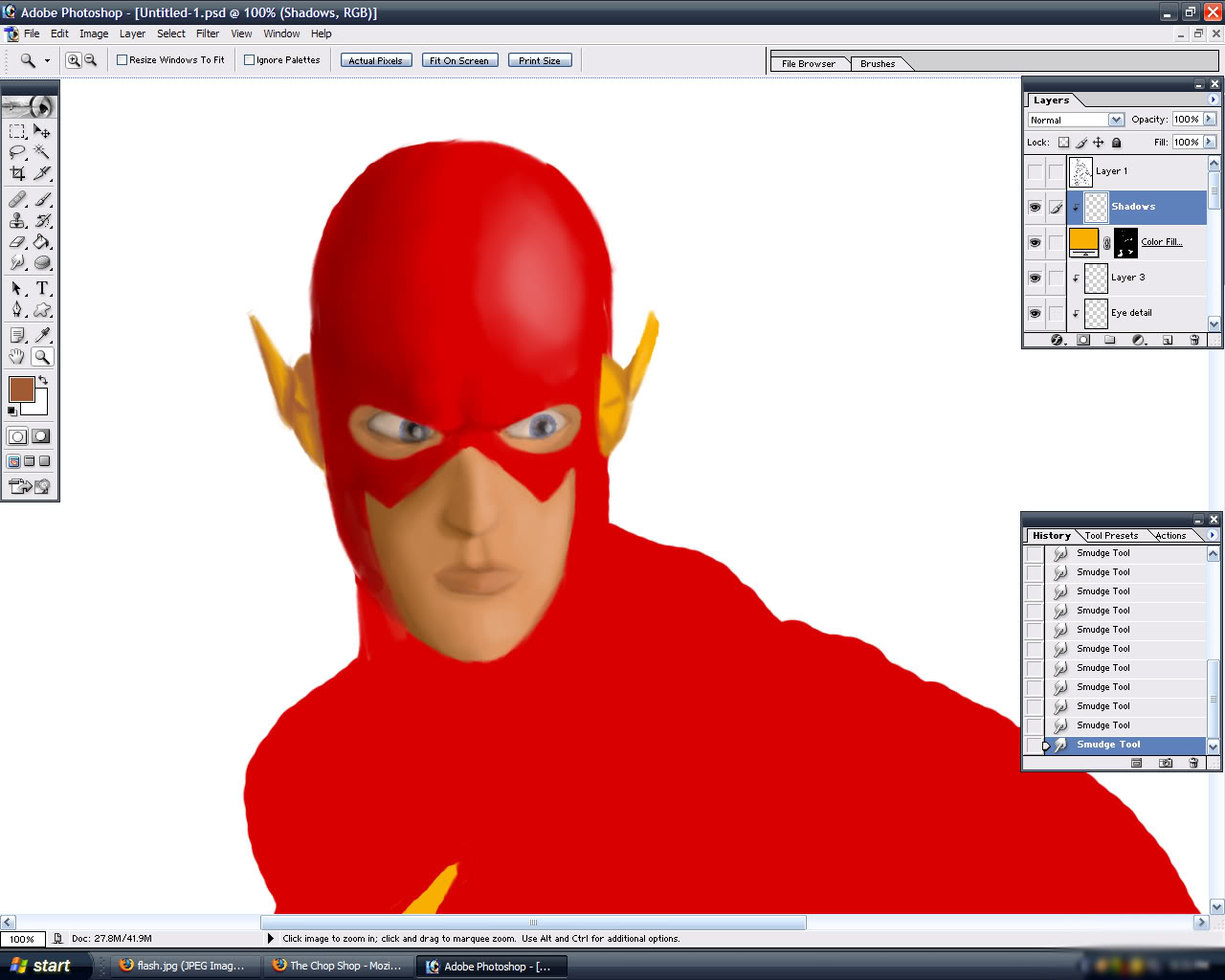Select the Rectangular Marquee tool
Viewport: 1225px width, 980px height.
pos(17,131)
